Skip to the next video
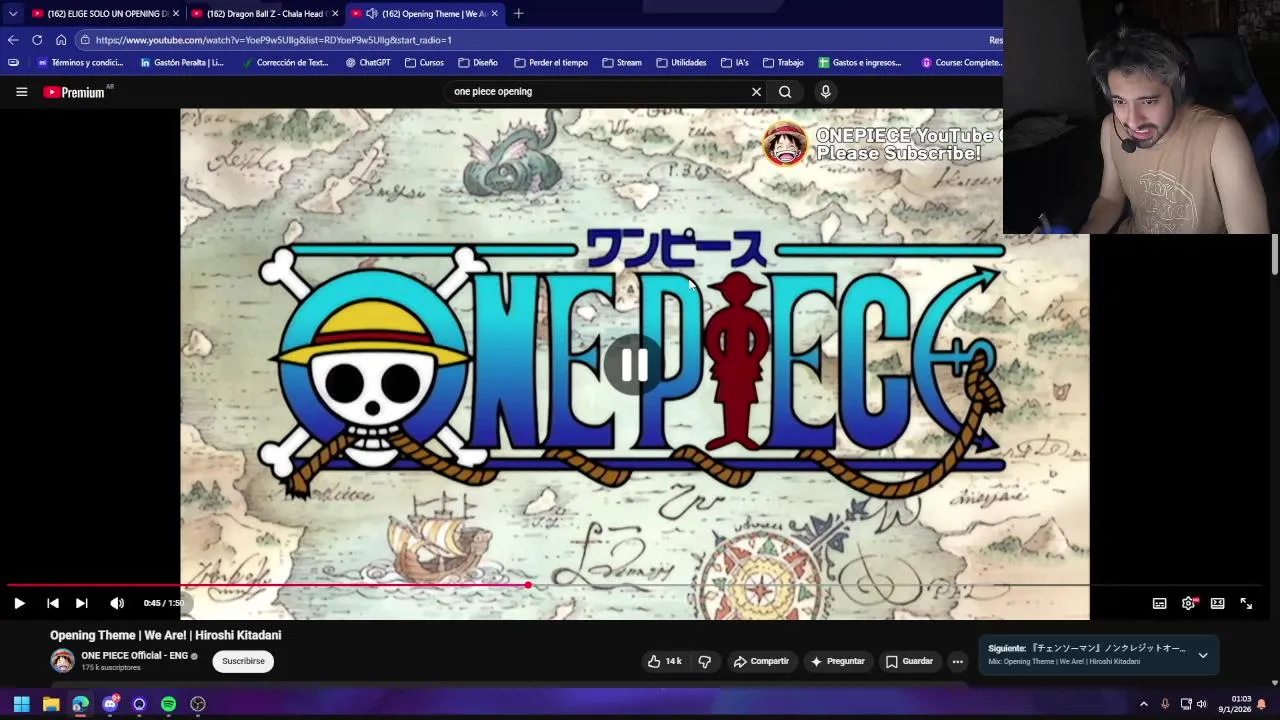The width and height of the screenshot is (1280, 720). click(x=82, y=603)
